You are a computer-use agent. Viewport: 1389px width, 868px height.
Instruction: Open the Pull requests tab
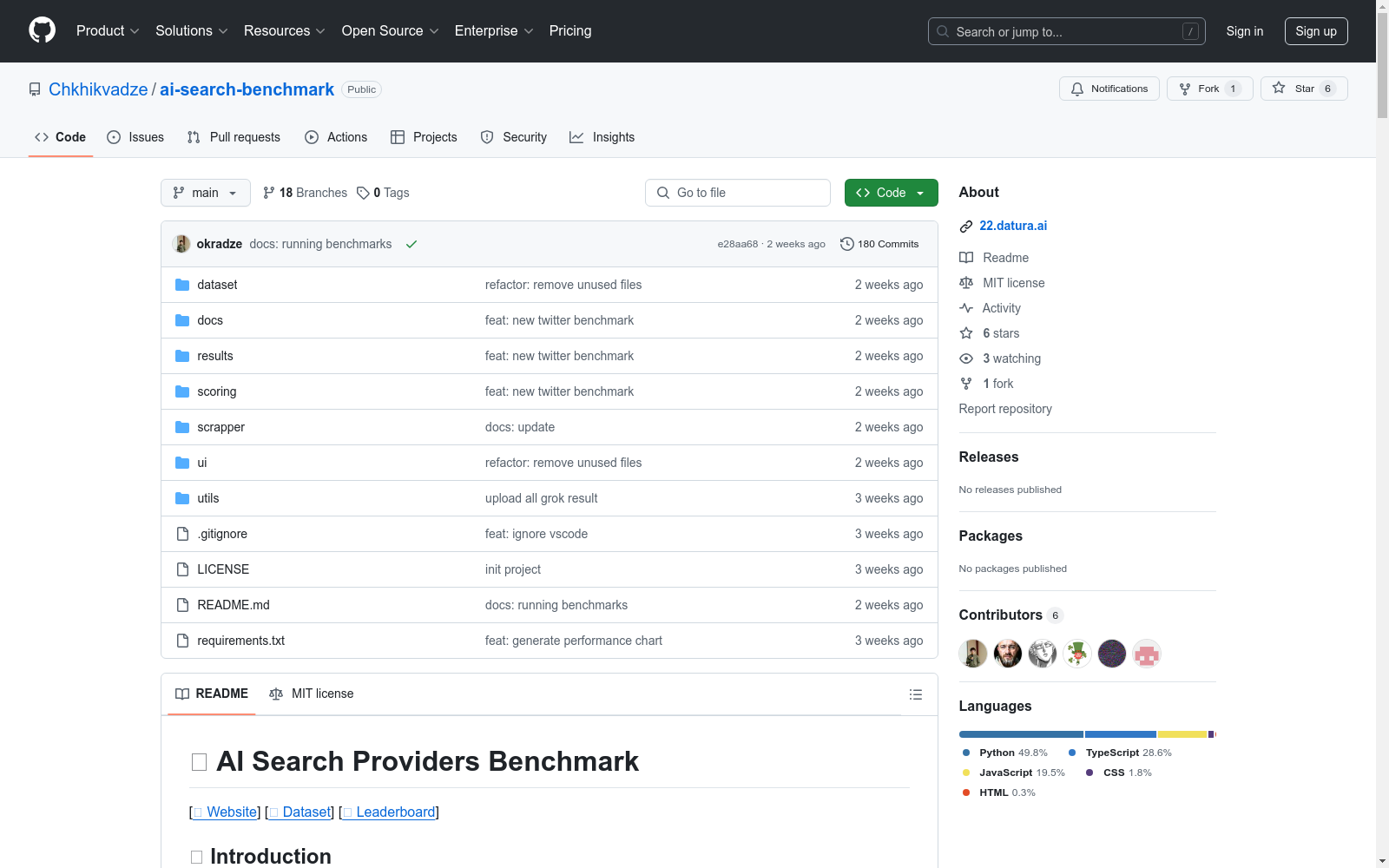click(x=234, y=137)
